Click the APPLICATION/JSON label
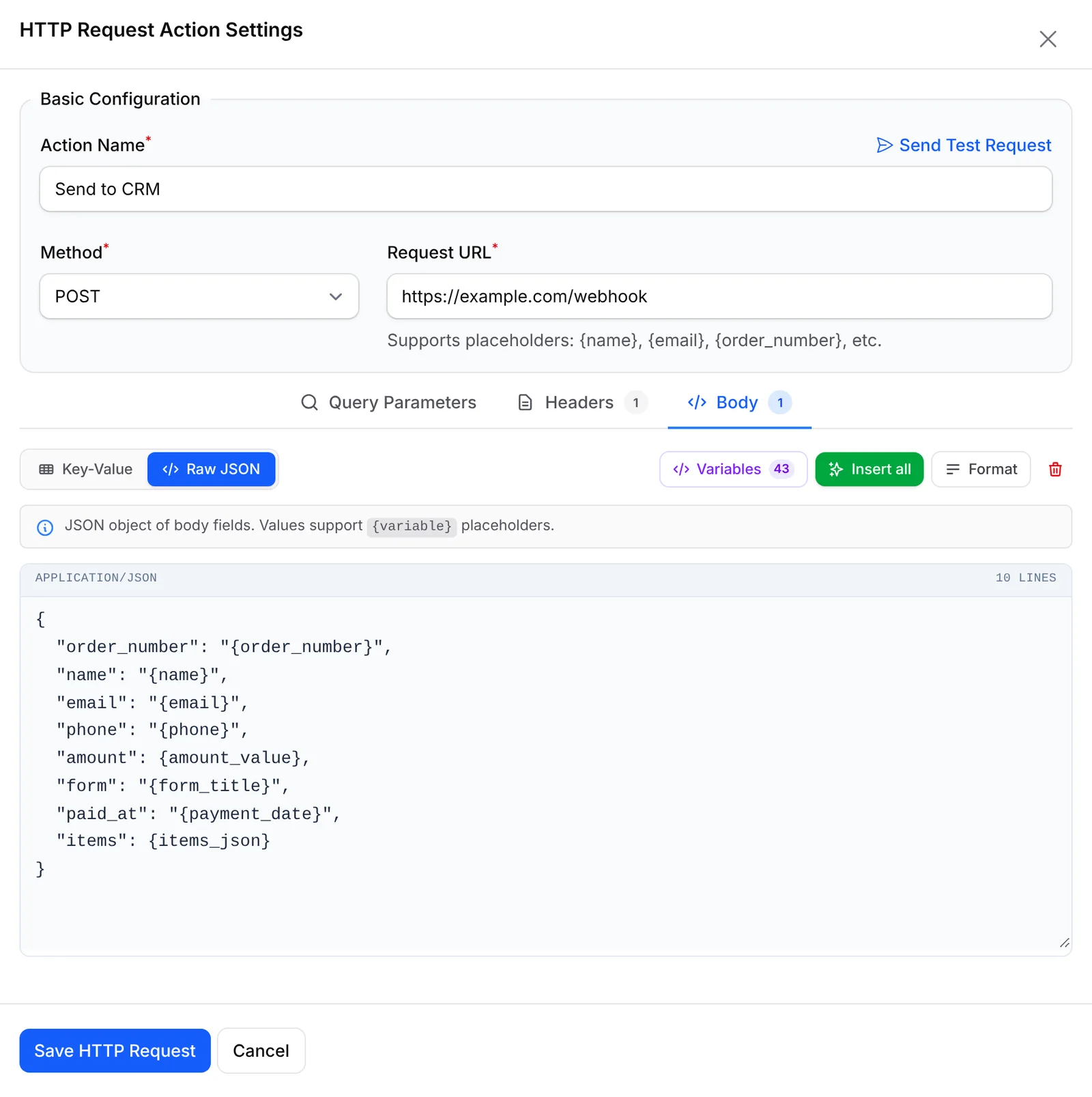Screen dimensions: 1092x1097 (96, 578)
